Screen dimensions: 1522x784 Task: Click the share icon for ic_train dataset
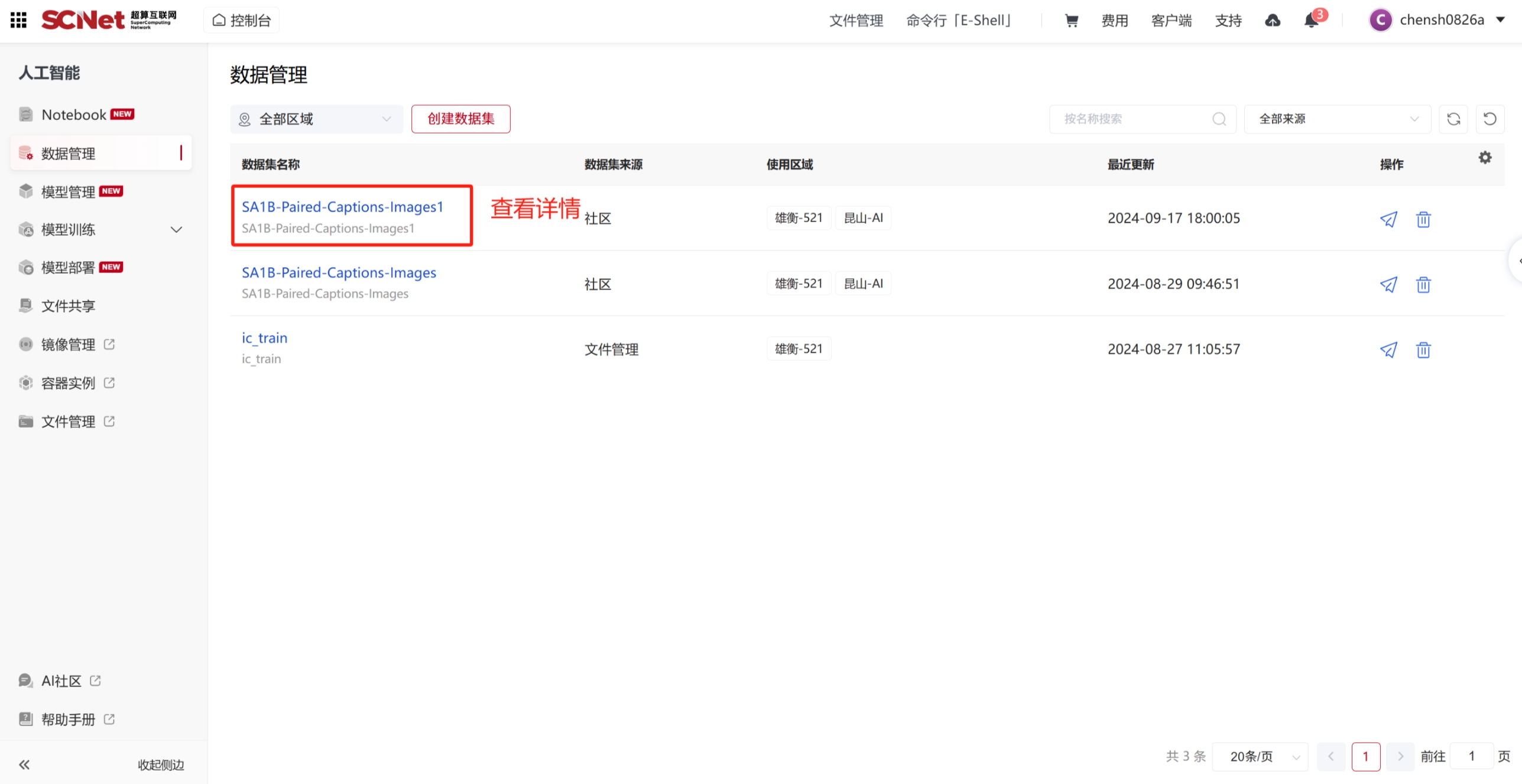click(x=1388, y=350)
